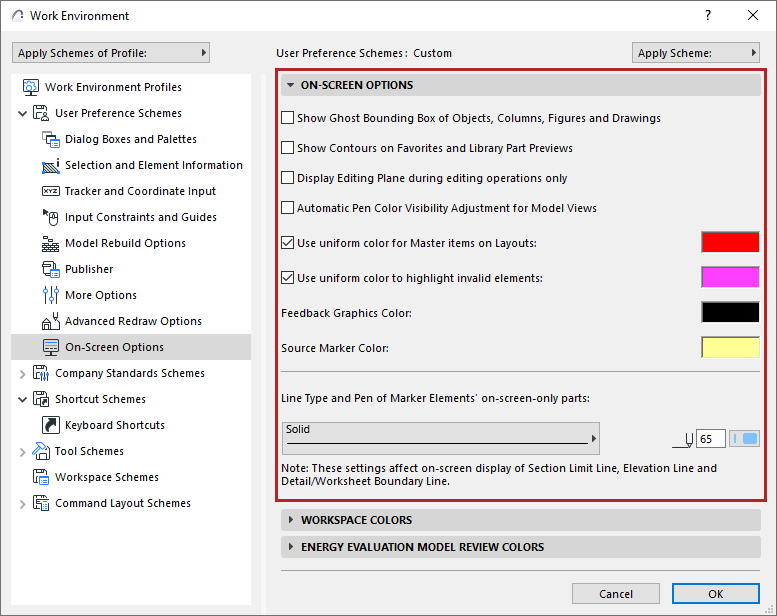Open the More Options page
This screenshot has width=777, height=616.
point(101,295)
